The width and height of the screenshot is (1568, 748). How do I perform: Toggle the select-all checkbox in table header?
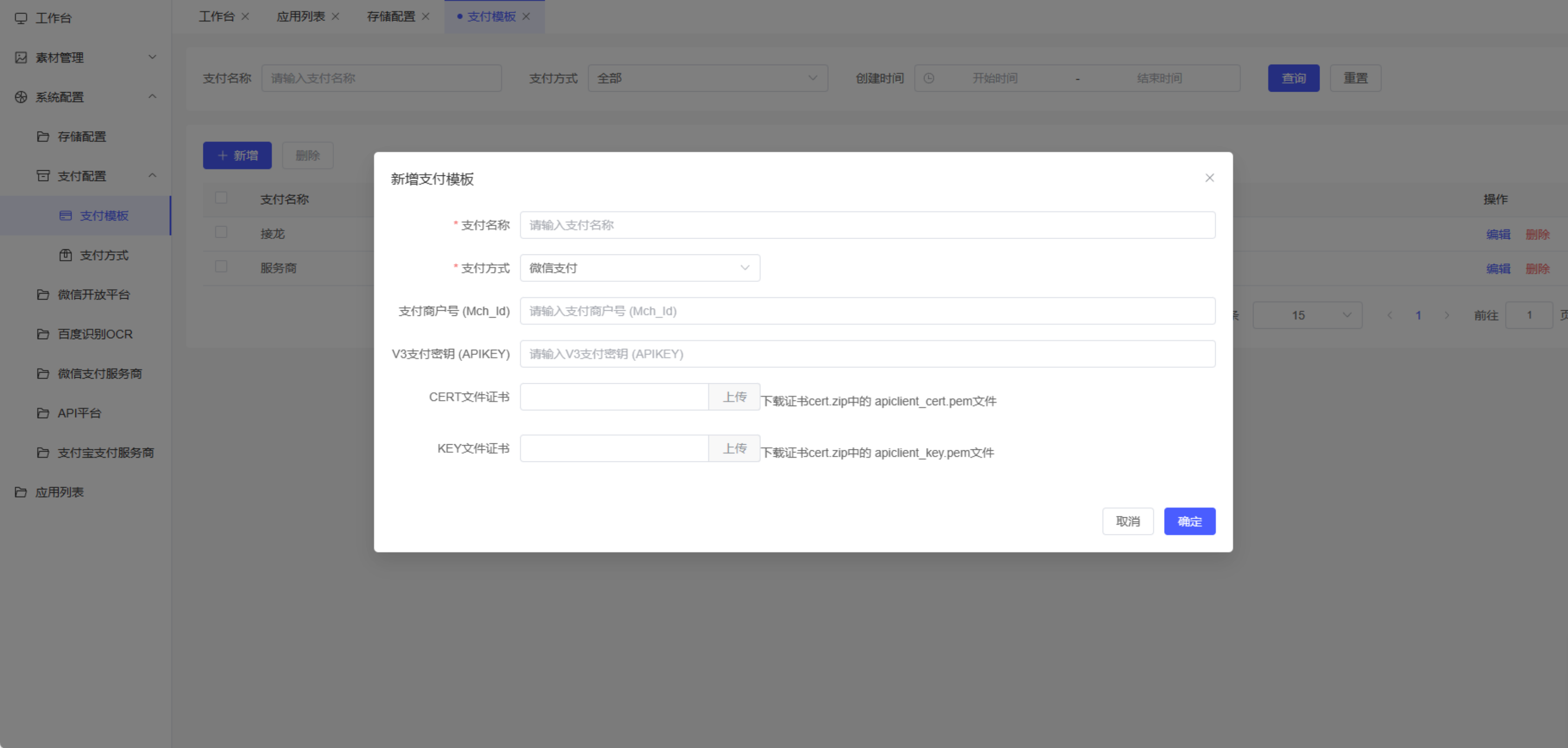[221, 197]
